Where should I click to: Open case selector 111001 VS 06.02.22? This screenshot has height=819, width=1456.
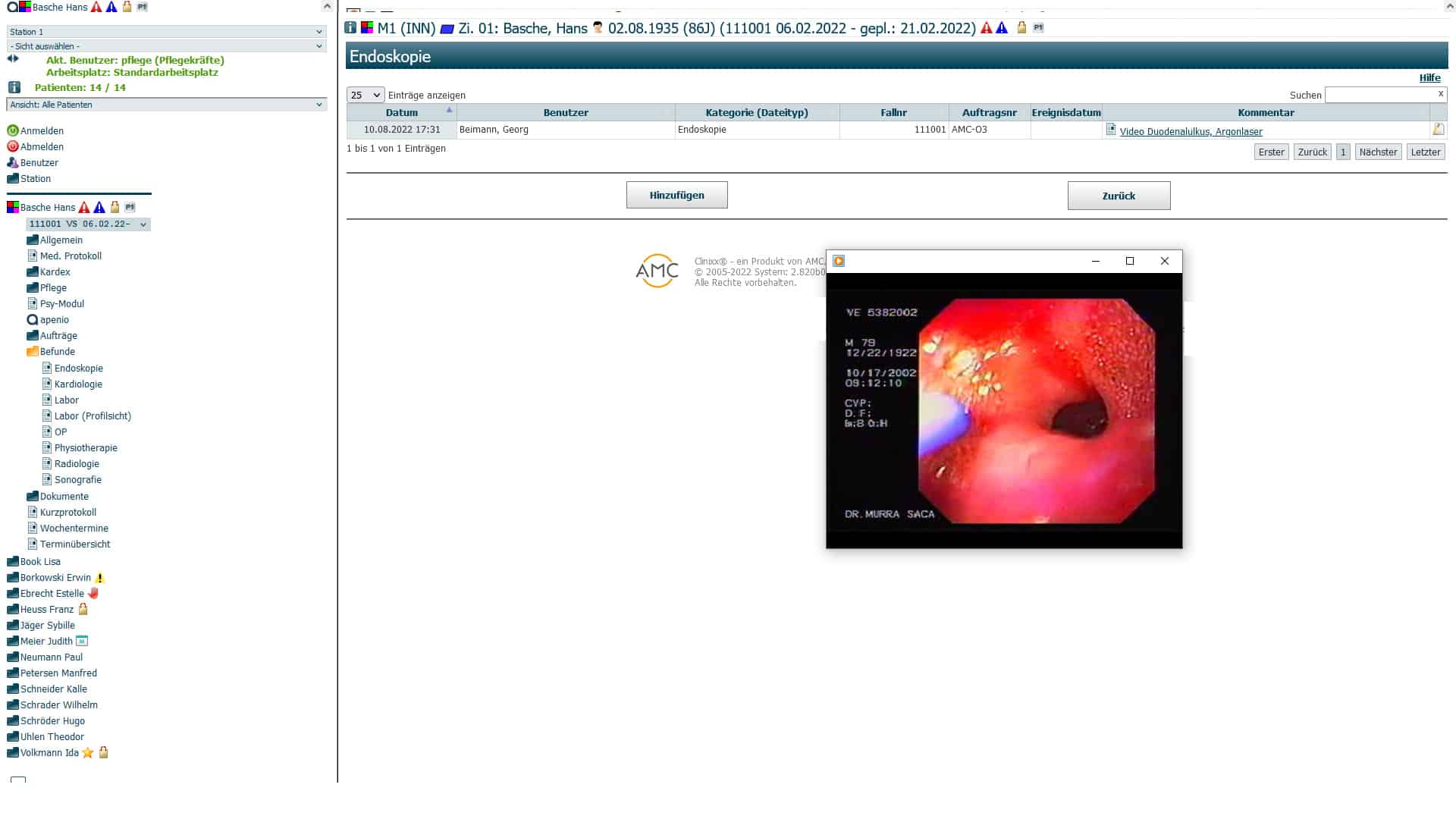88,224
